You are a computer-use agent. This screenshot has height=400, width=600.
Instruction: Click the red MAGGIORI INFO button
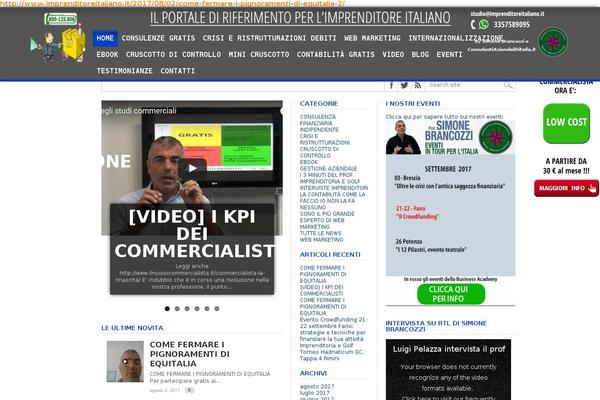566,188
